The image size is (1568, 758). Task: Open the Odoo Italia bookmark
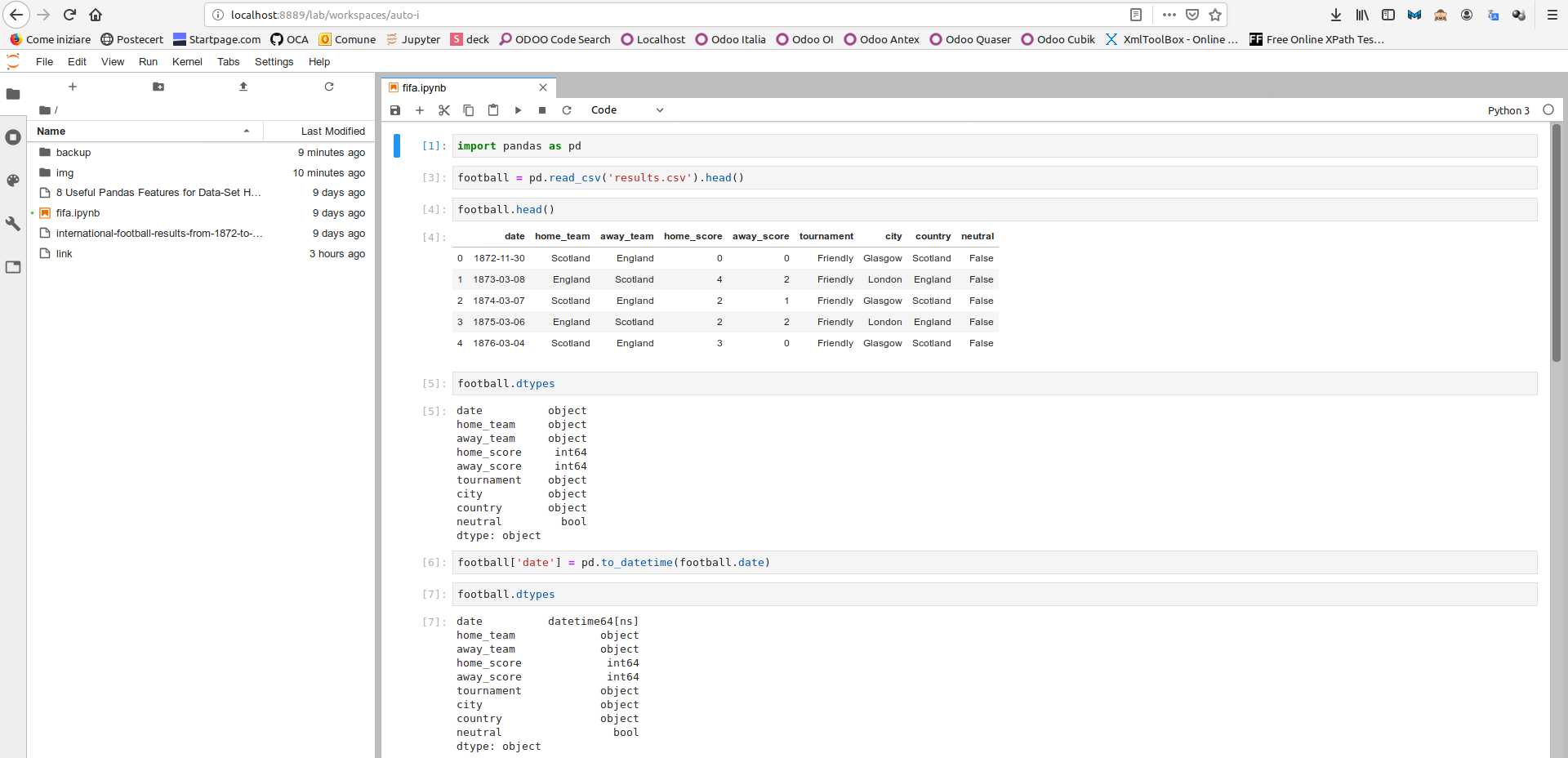tap(731, 39)
